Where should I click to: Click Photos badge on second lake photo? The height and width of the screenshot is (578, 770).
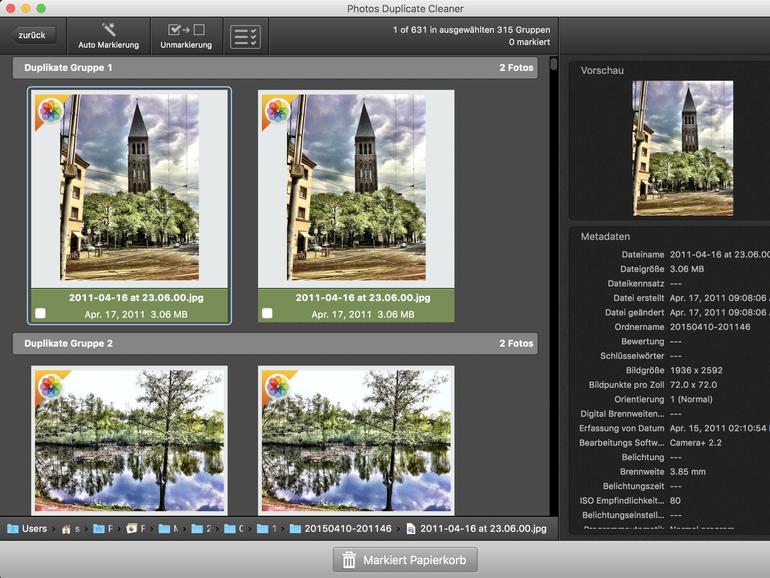click(x=278, y=386)
